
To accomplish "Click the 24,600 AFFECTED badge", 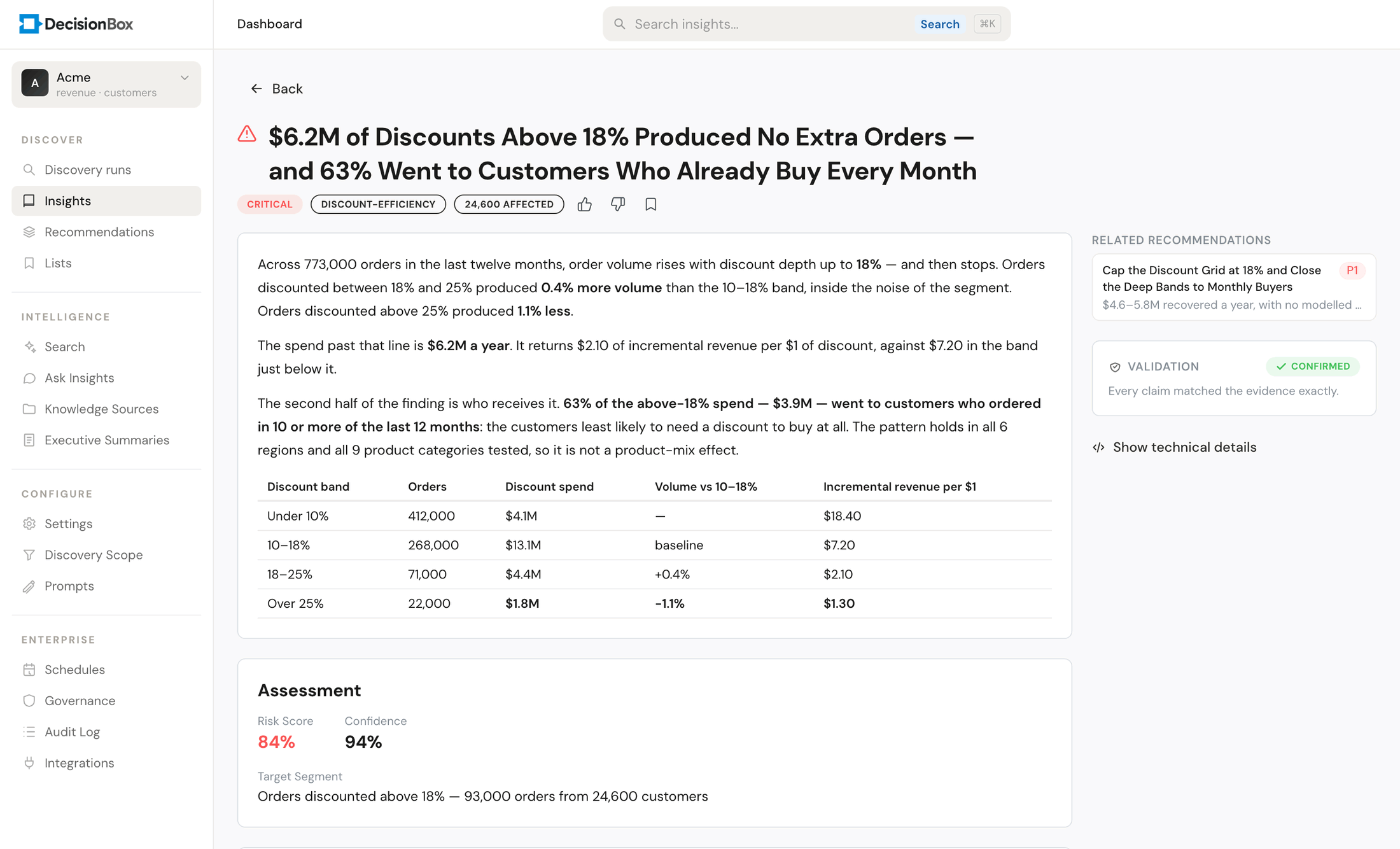I will [x=509, y=204].
